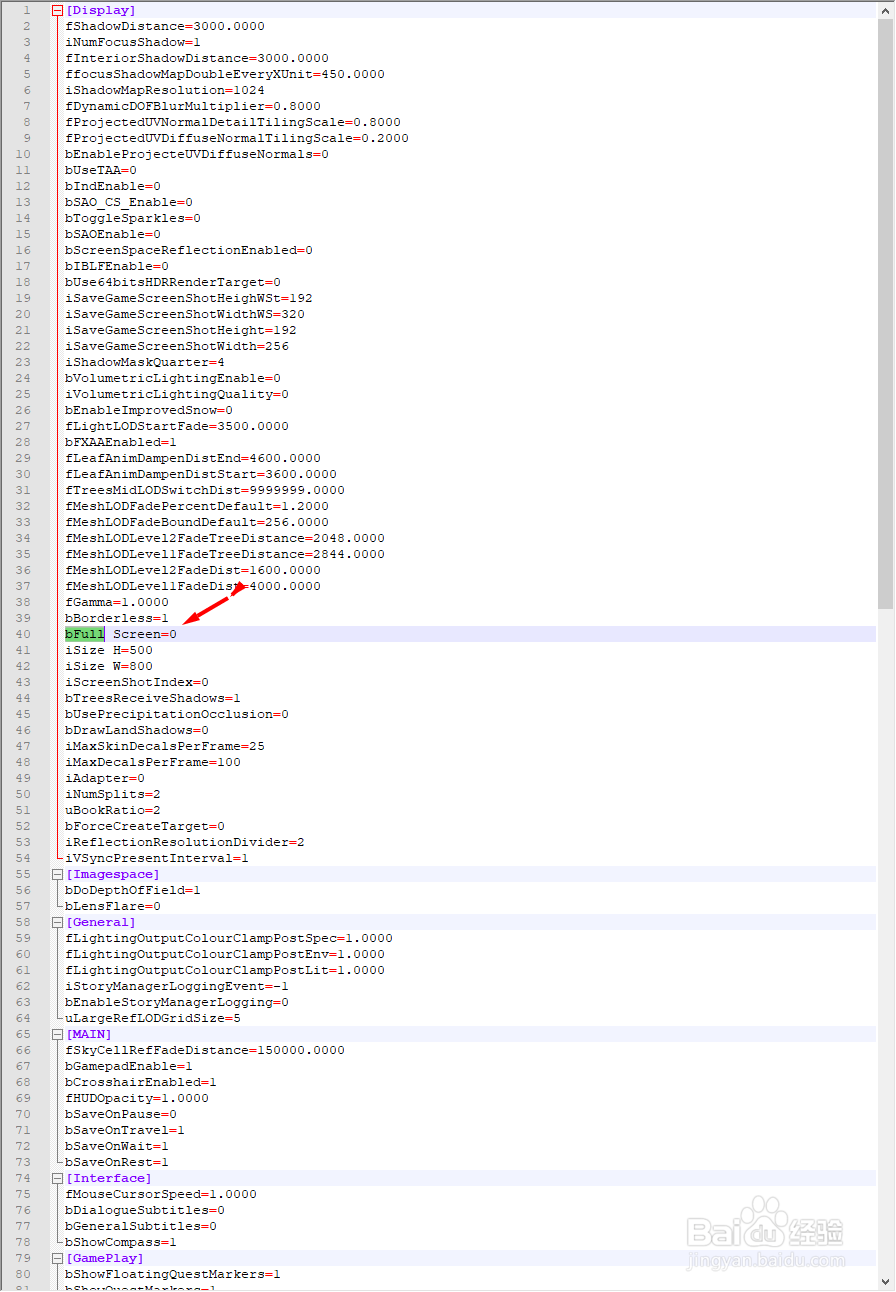Click the line fLightLODStartFade=3500.0000
Viewport: 896px width, 1292px height.
(177, 426)
